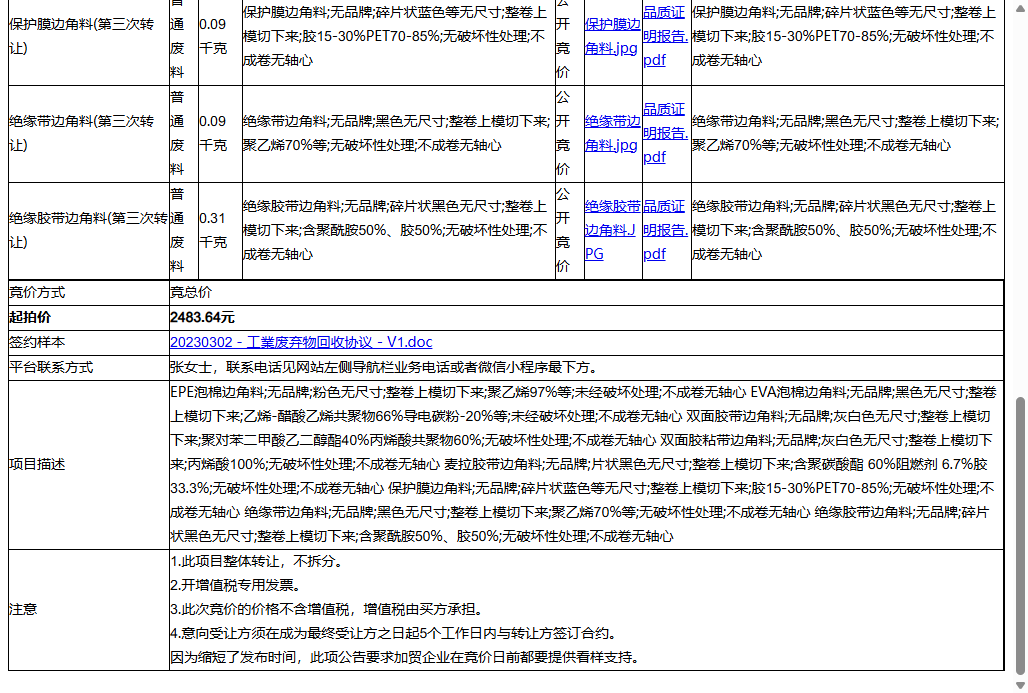Click the scrollbar down arrow
This screenshot has height=693, width=1028.
(1019, 686)
